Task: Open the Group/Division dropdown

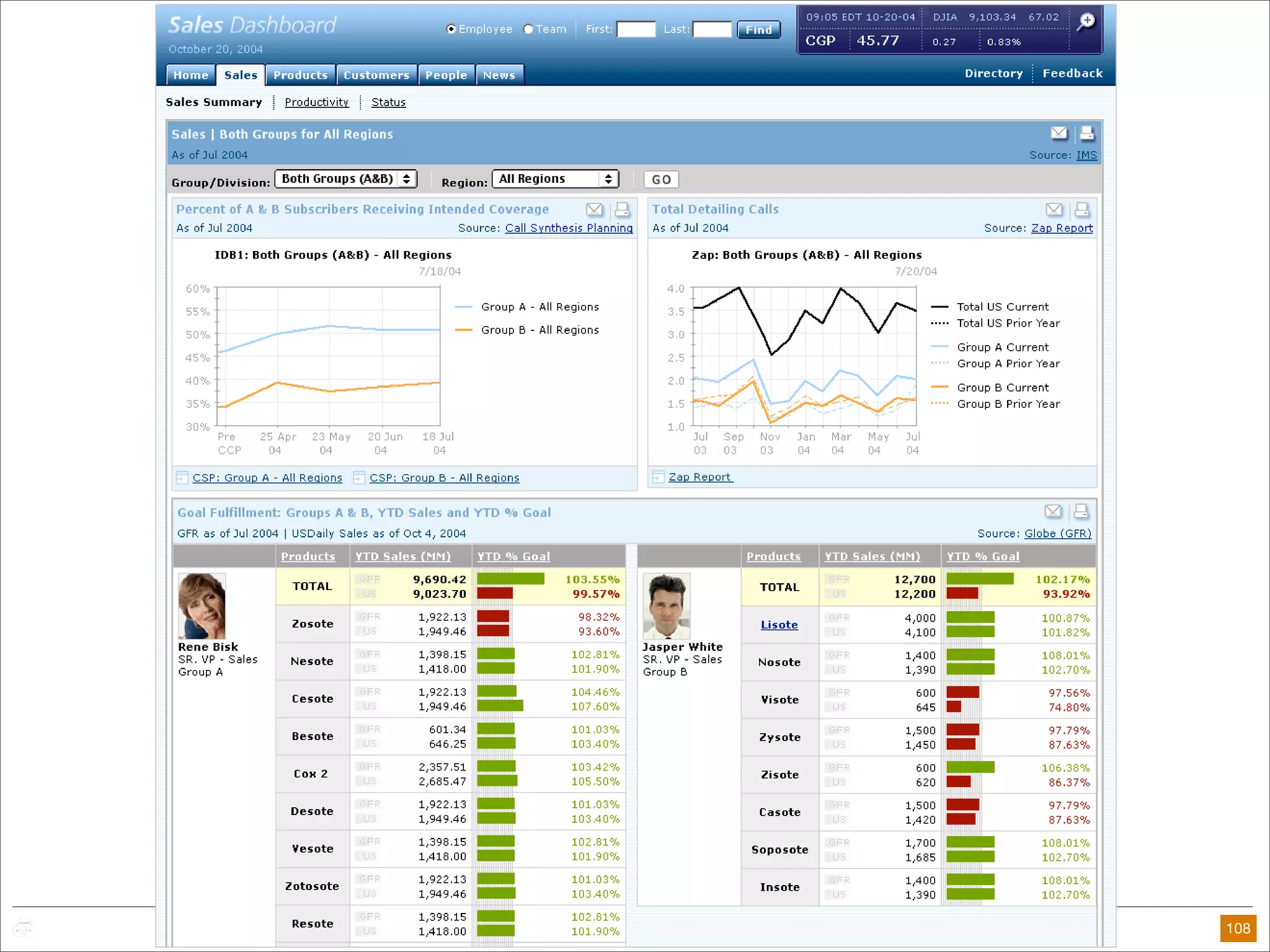Action: (346, 179)
